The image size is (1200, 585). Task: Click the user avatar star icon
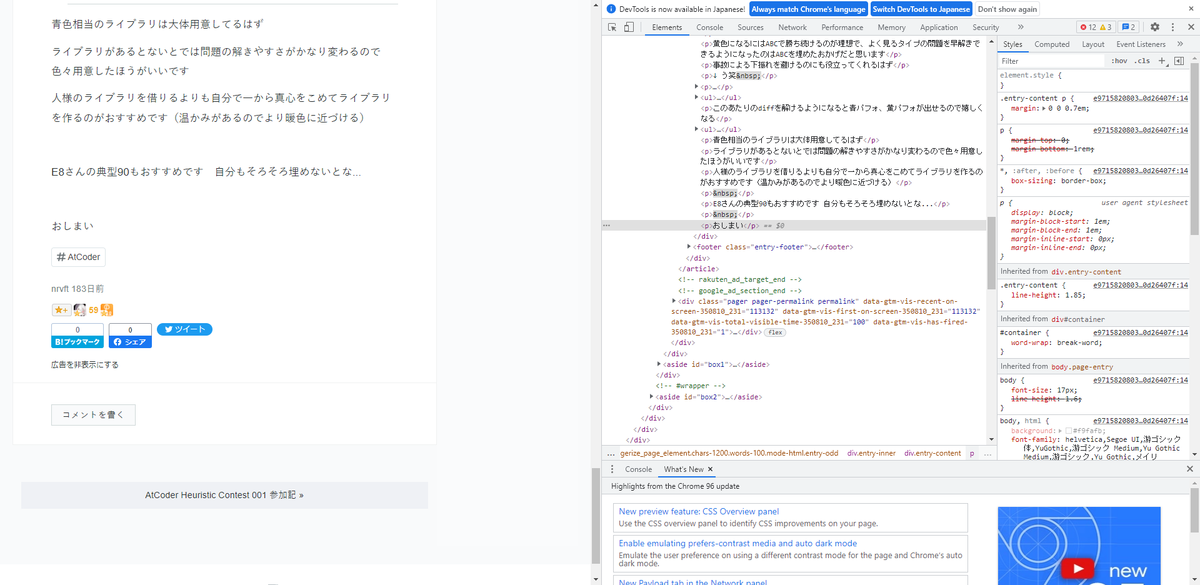[79, 310]
